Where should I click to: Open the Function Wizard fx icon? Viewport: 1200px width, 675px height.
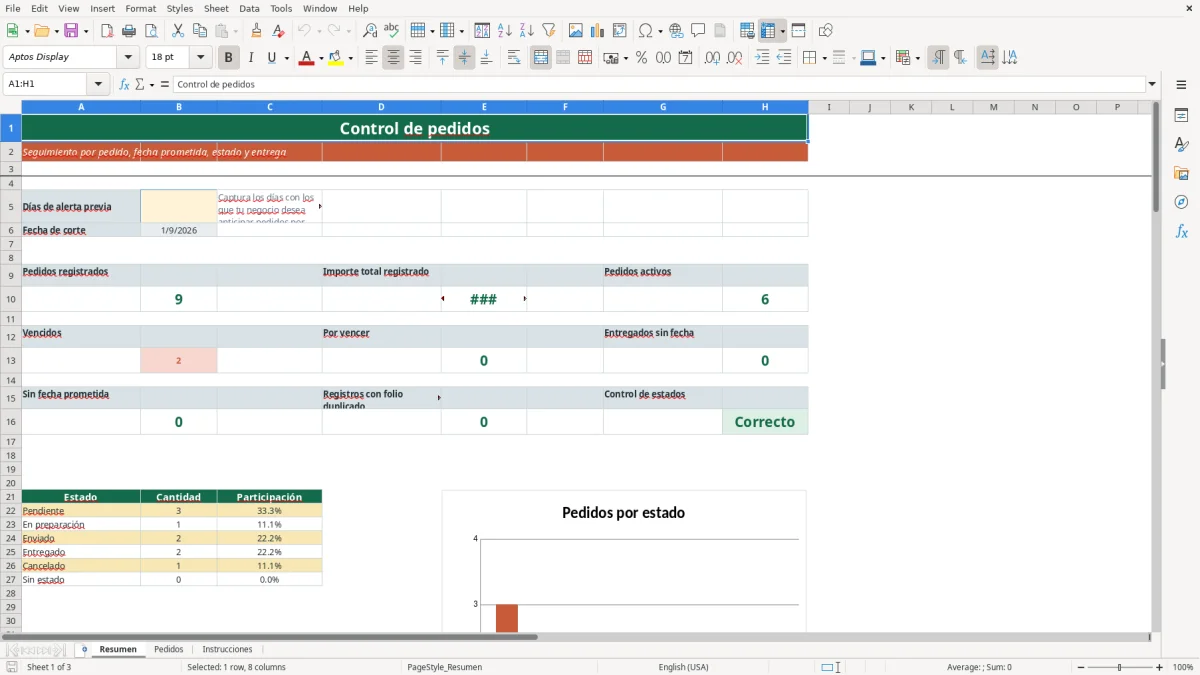tap(124, 85)
